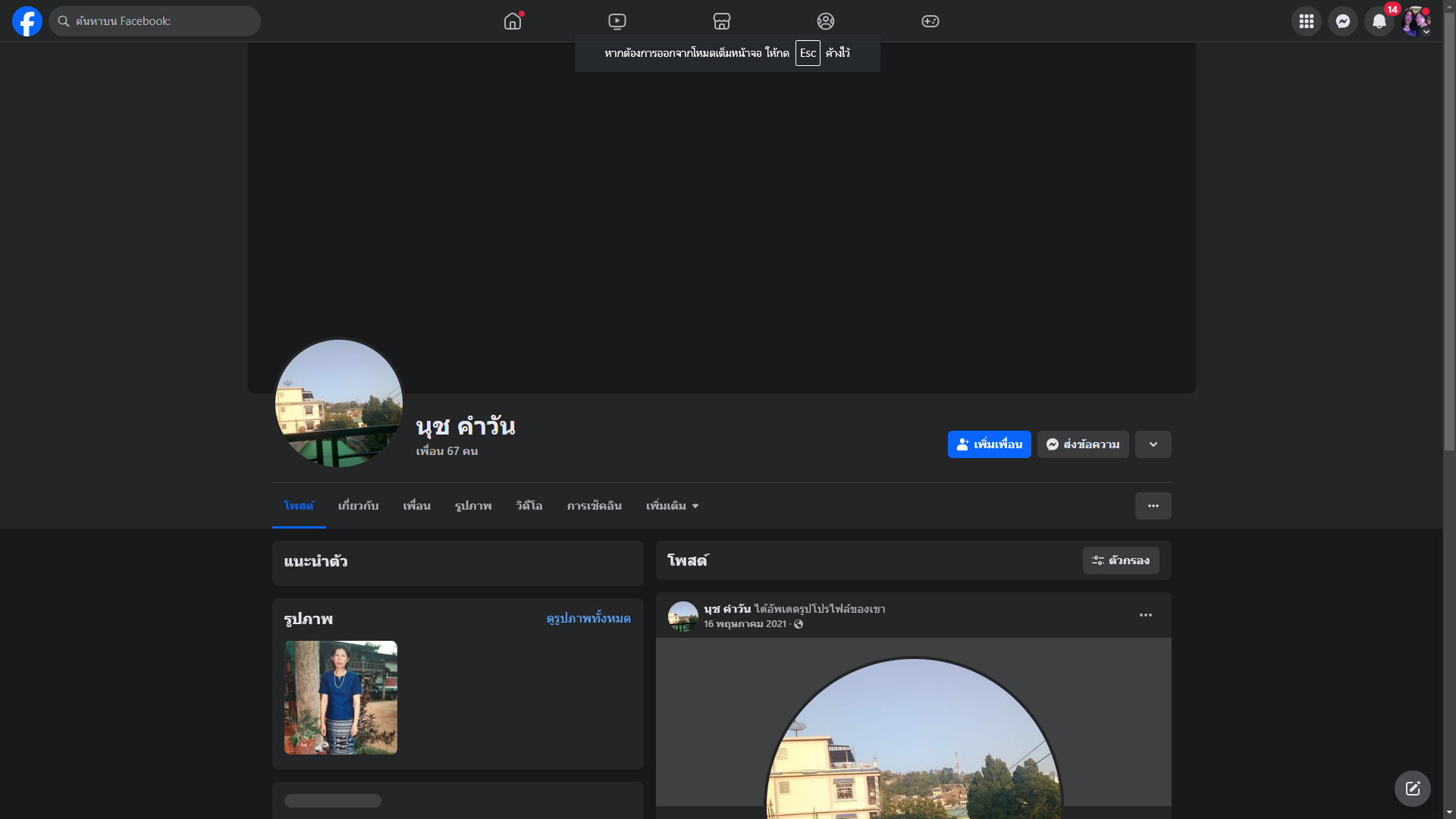Open the Groups icon in top bar
The height and width of the screenshot is (819, 1456).
(826, 21)
